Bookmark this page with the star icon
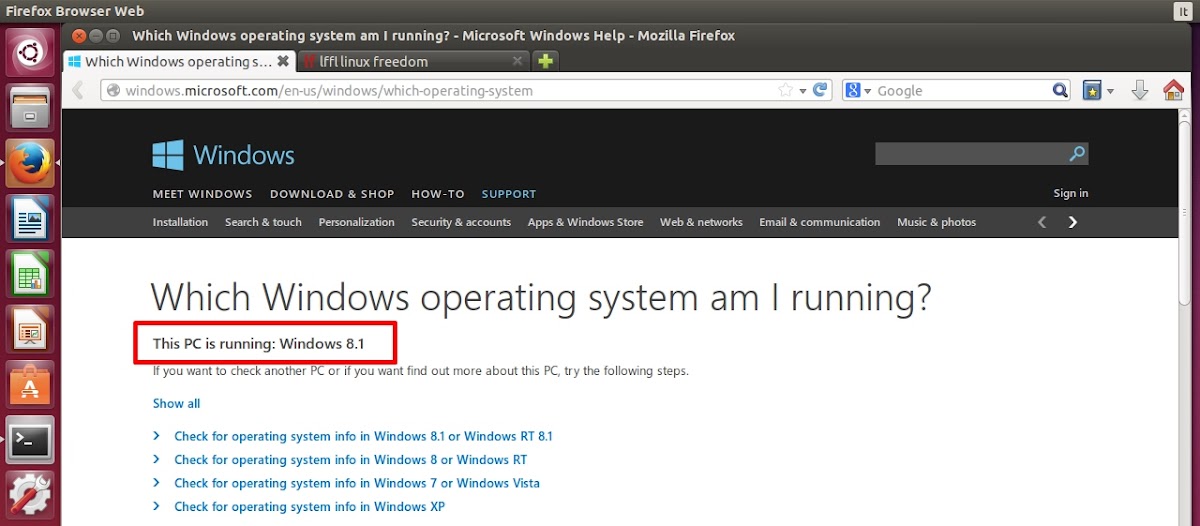 (x=786, y=90)
